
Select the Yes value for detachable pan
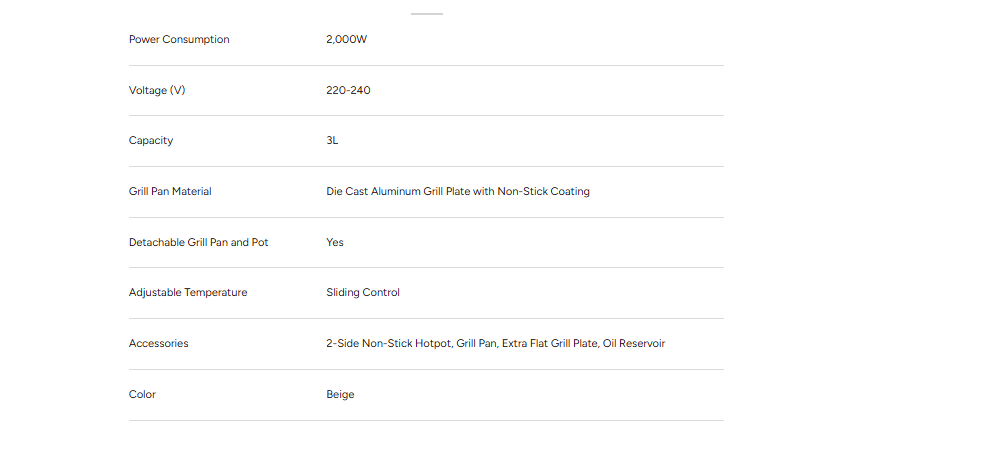335,242
